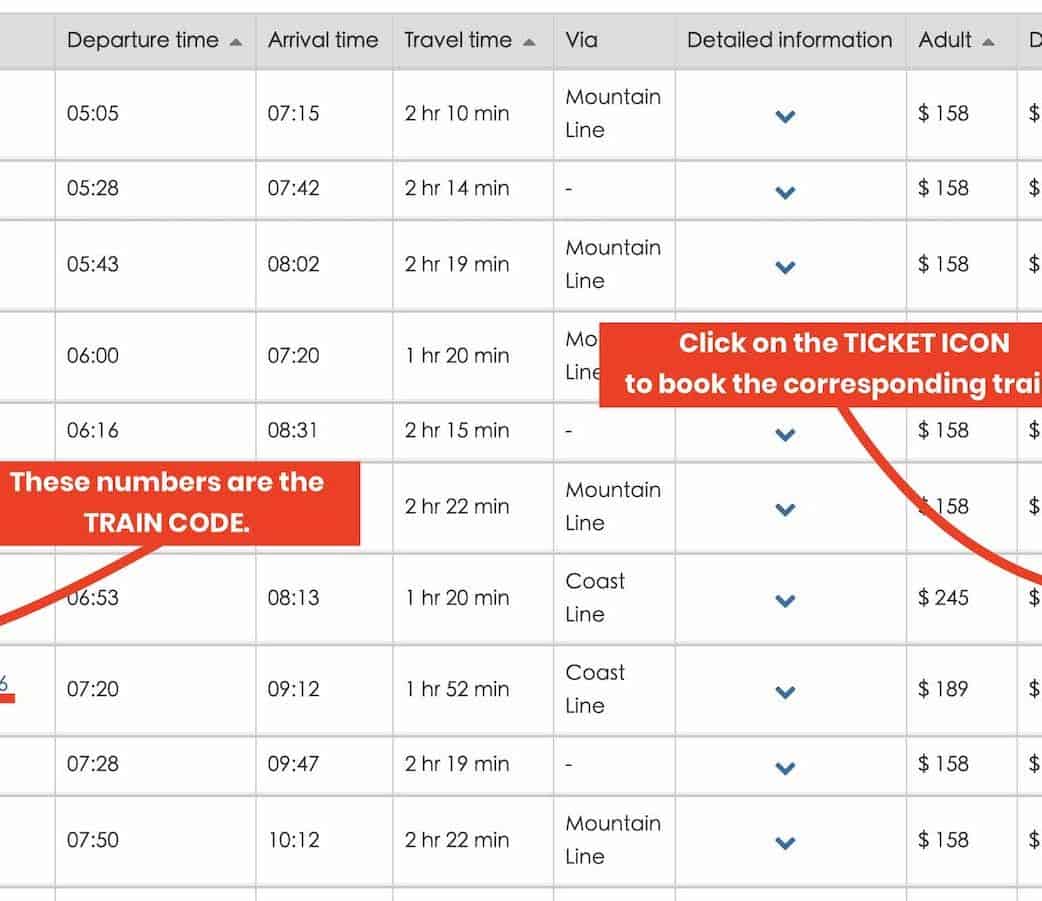Expand the 06:16 train's detailed information

[786, 434]
